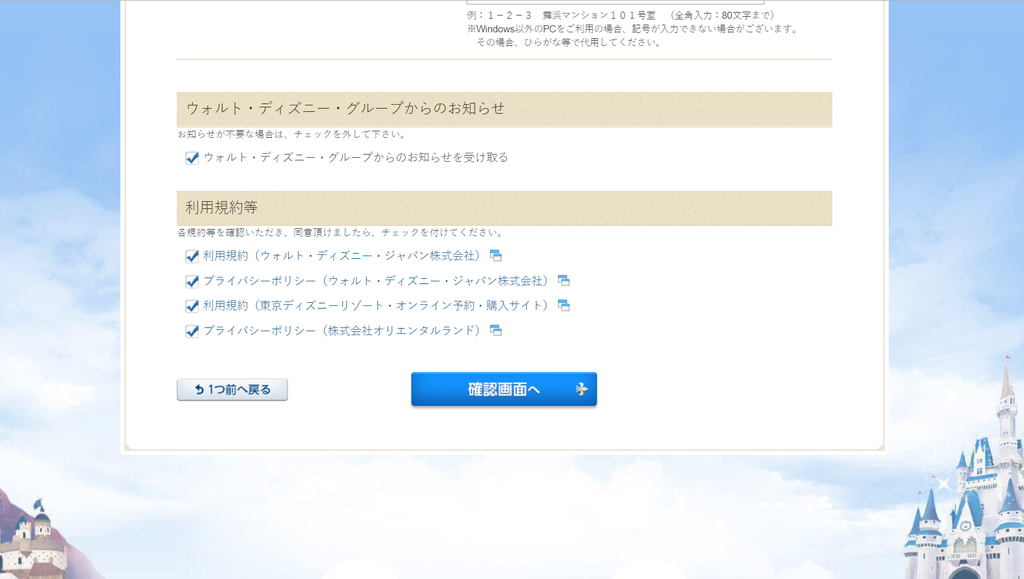Viewport: 1024px width, 579px height.
Task: Open new-window icon beside プライバシーポリシー（株式会社オリエンタルランド）
Action: click(496, 330)
